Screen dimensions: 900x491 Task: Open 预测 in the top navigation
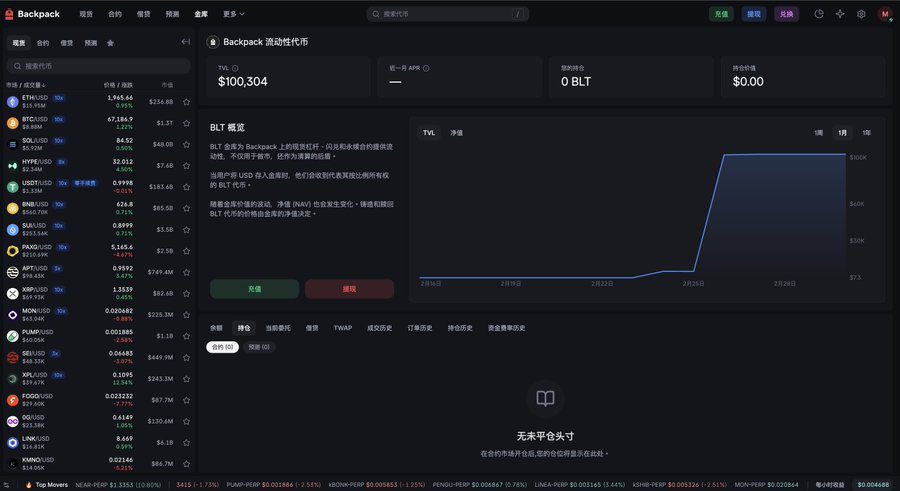click(x=172, y=14)
